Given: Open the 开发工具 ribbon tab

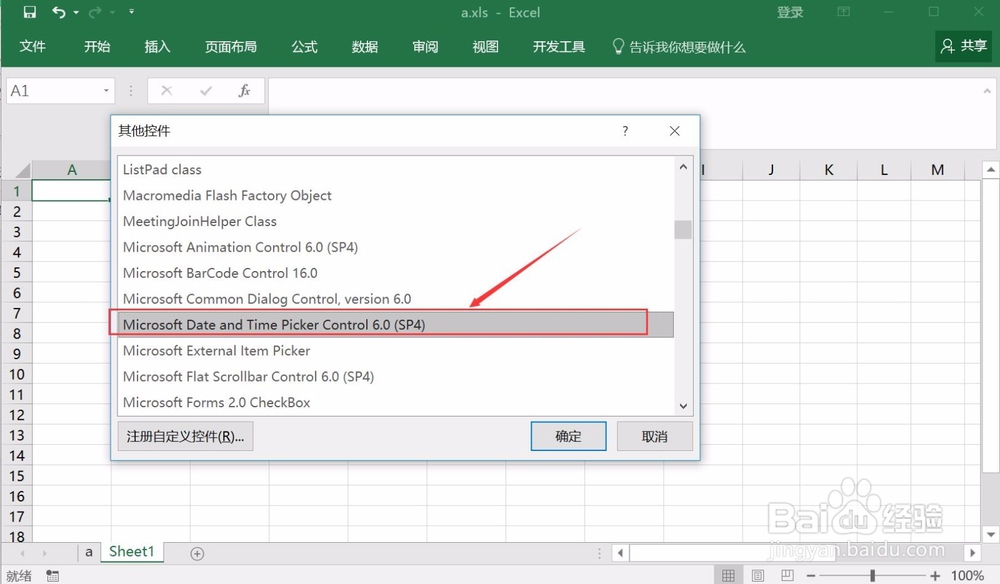Looking at the screenshot, I should [559, 47].
